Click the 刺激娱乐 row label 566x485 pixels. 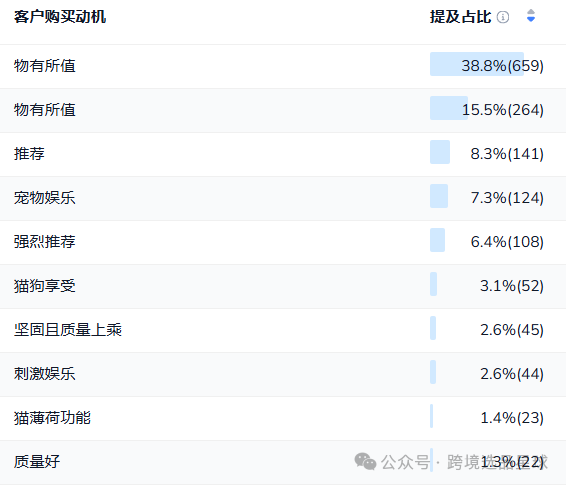pos(44,374)
